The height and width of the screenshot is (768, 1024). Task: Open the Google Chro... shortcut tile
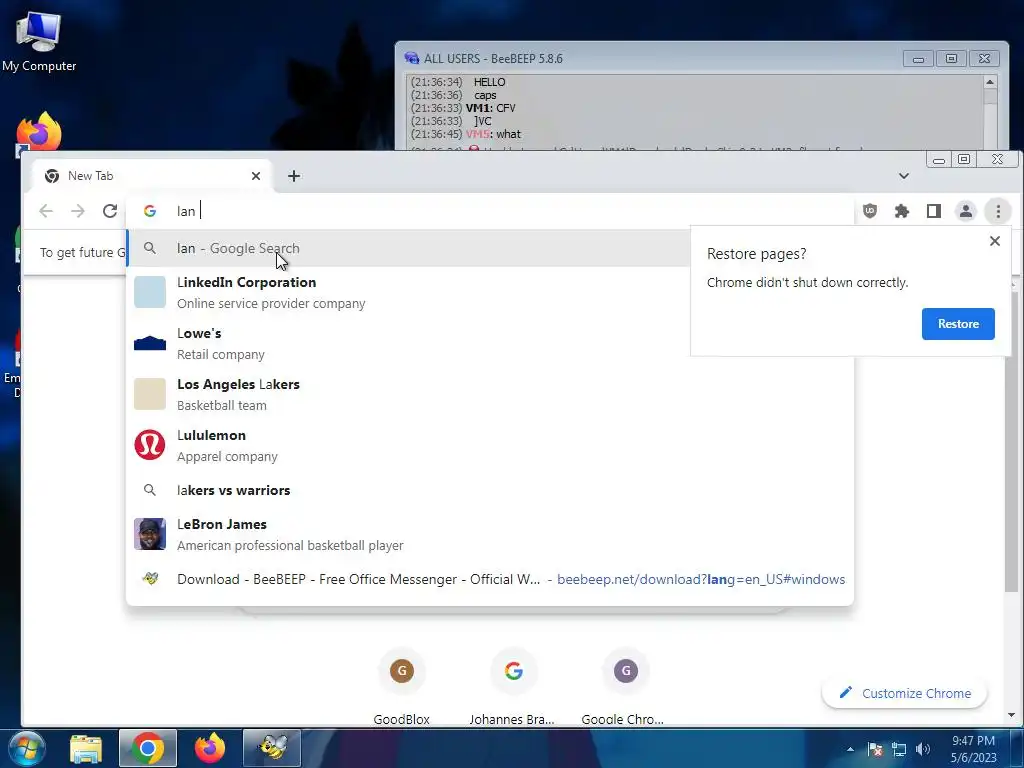click(625, 686)
